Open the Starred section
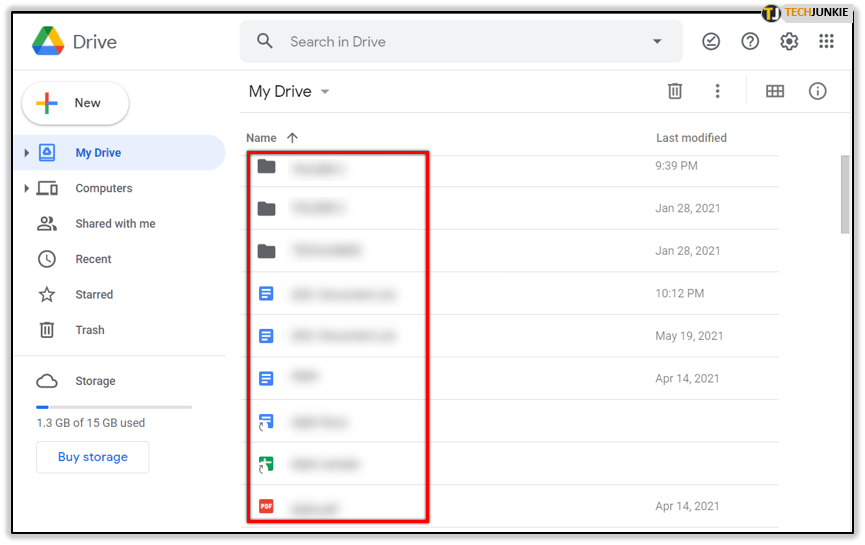 pyautogui.click(x=94, y=295)
